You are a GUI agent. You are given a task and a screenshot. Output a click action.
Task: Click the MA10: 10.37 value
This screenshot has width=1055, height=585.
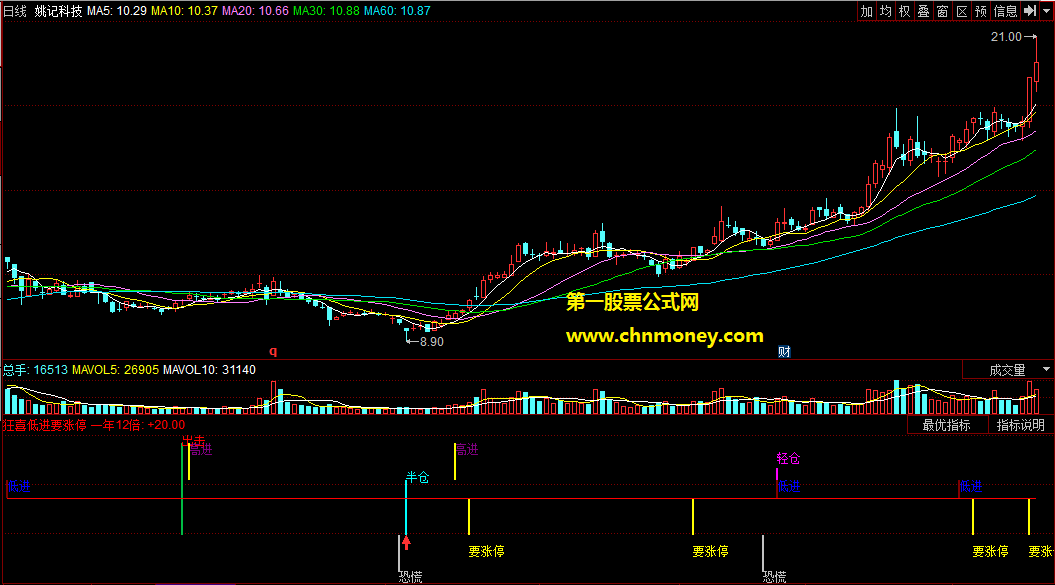coord(184,11)
